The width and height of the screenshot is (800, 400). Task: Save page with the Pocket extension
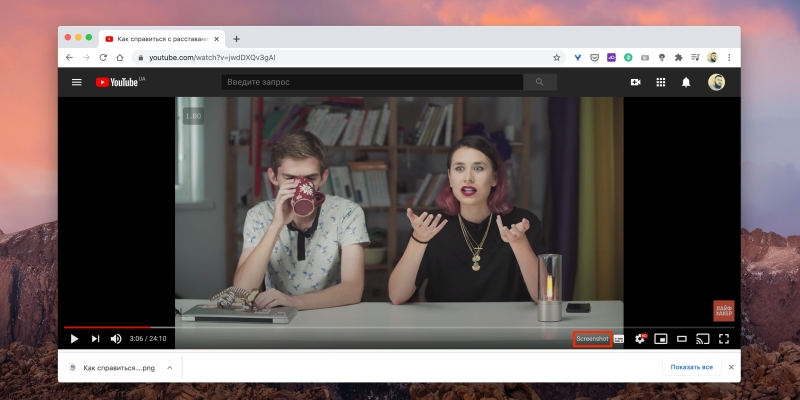[594, 58]
